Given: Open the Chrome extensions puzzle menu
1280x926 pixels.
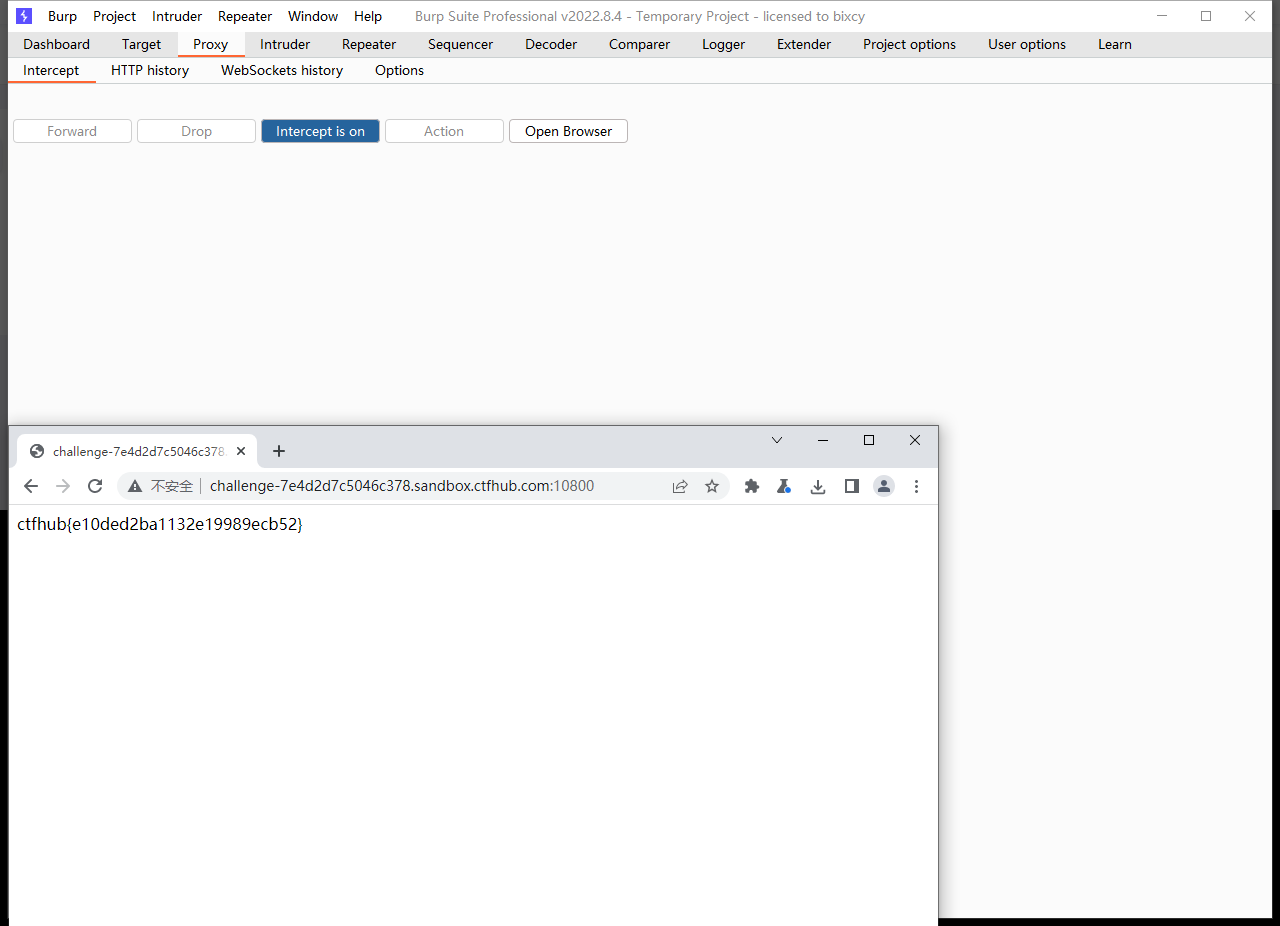Looking at the screenshot, I should pos(752,486).
